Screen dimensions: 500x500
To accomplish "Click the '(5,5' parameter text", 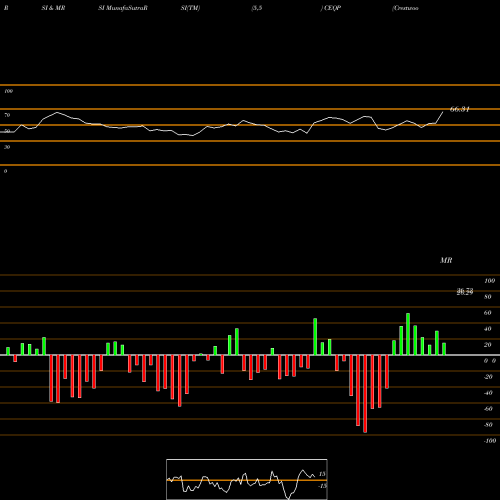I will coord(257,8).
